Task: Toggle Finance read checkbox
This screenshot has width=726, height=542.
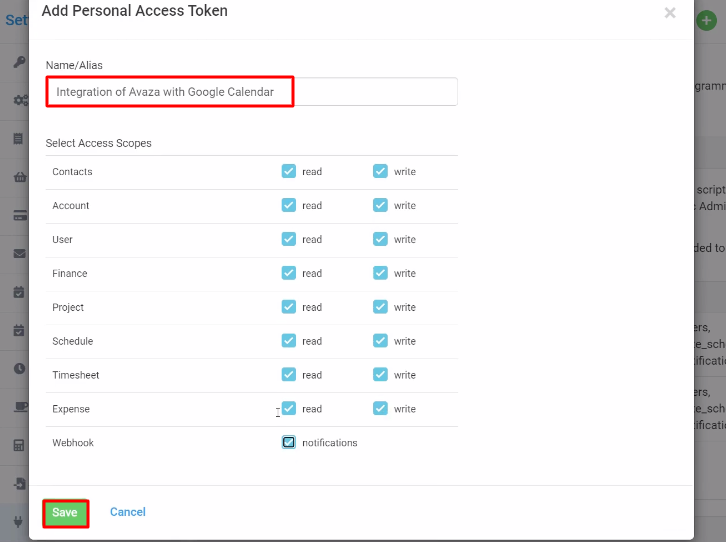Action: coord(288,273)
